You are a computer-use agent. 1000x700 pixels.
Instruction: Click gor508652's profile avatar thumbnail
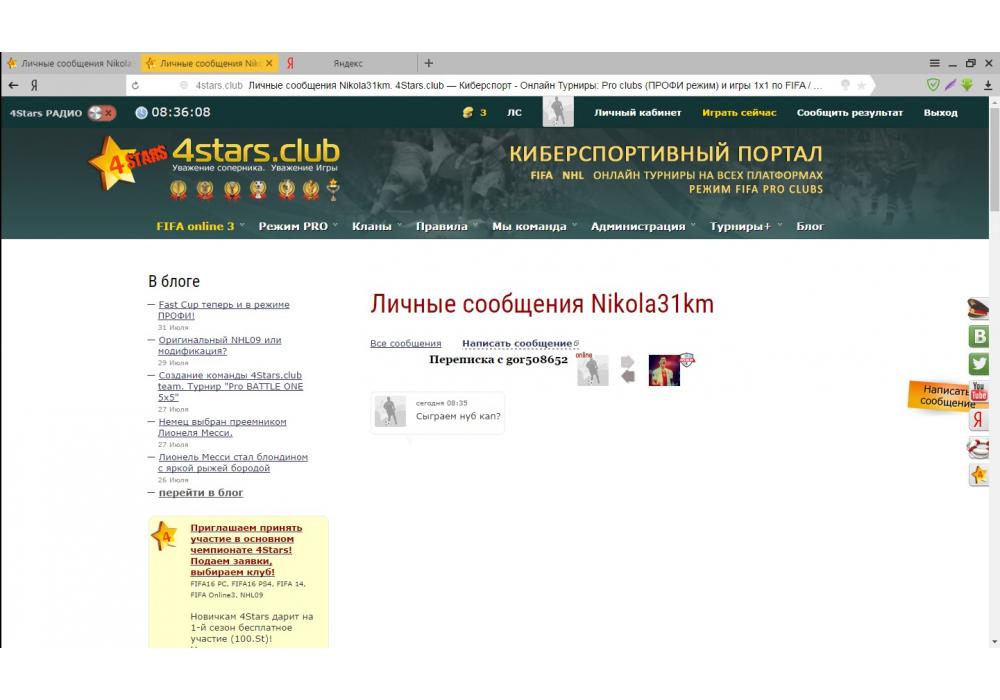(x=664, y=370)
